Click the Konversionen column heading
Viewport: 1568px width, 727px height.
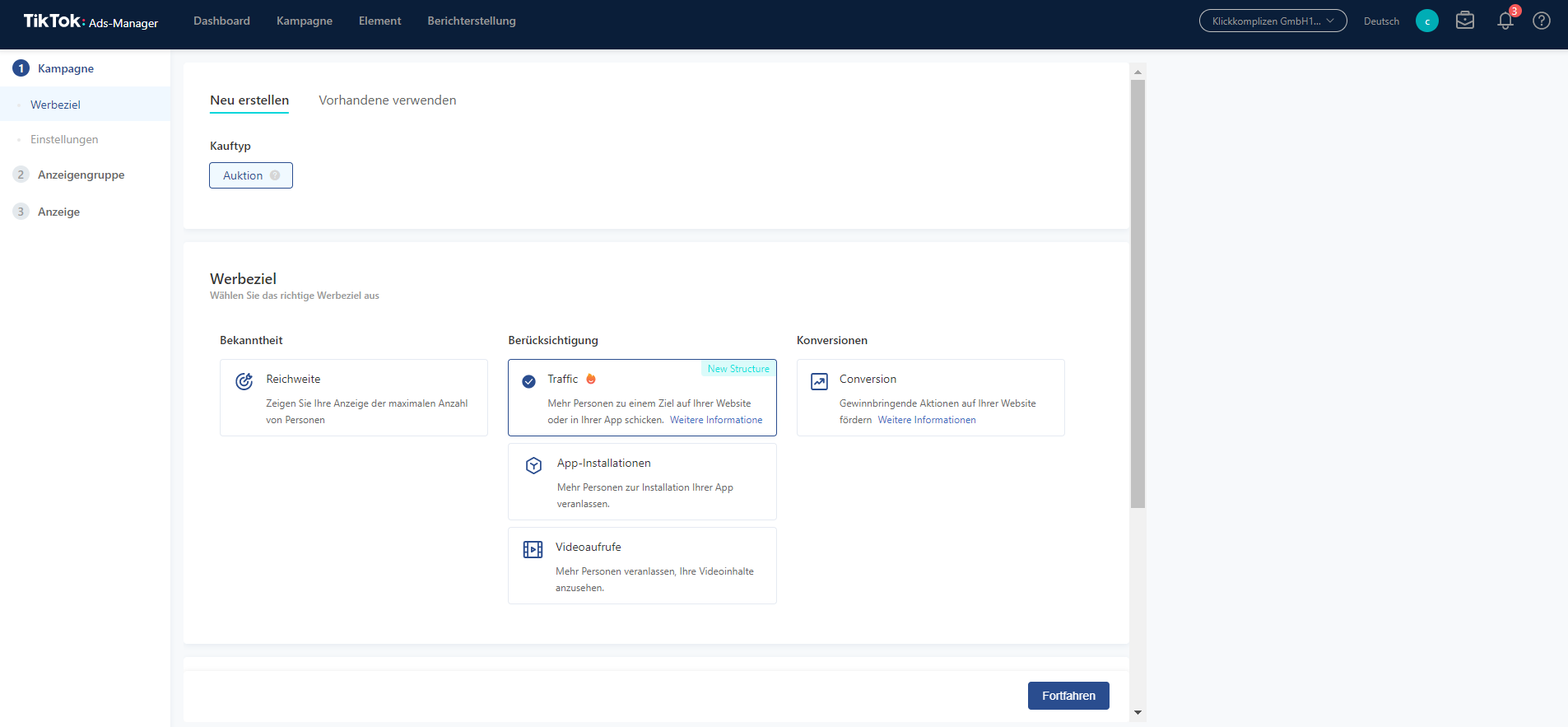point(832,340)
